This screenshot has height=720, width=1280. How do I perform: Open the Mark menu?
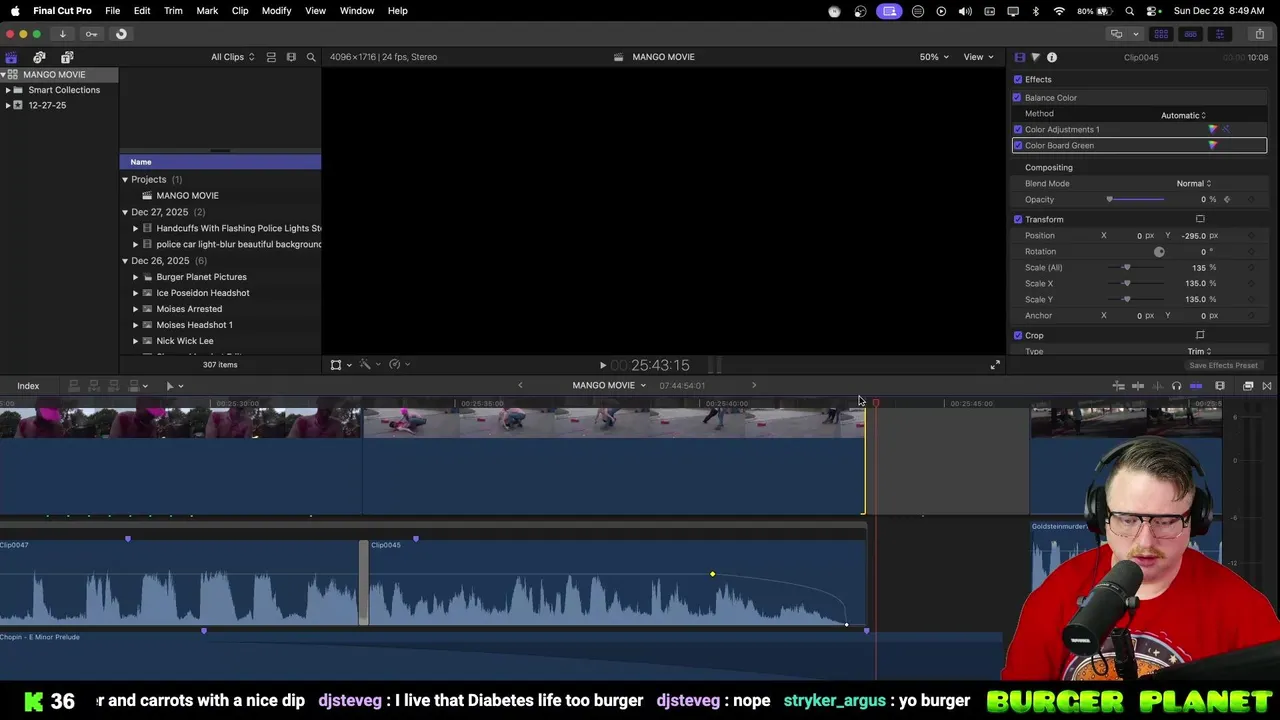[207, 10]
